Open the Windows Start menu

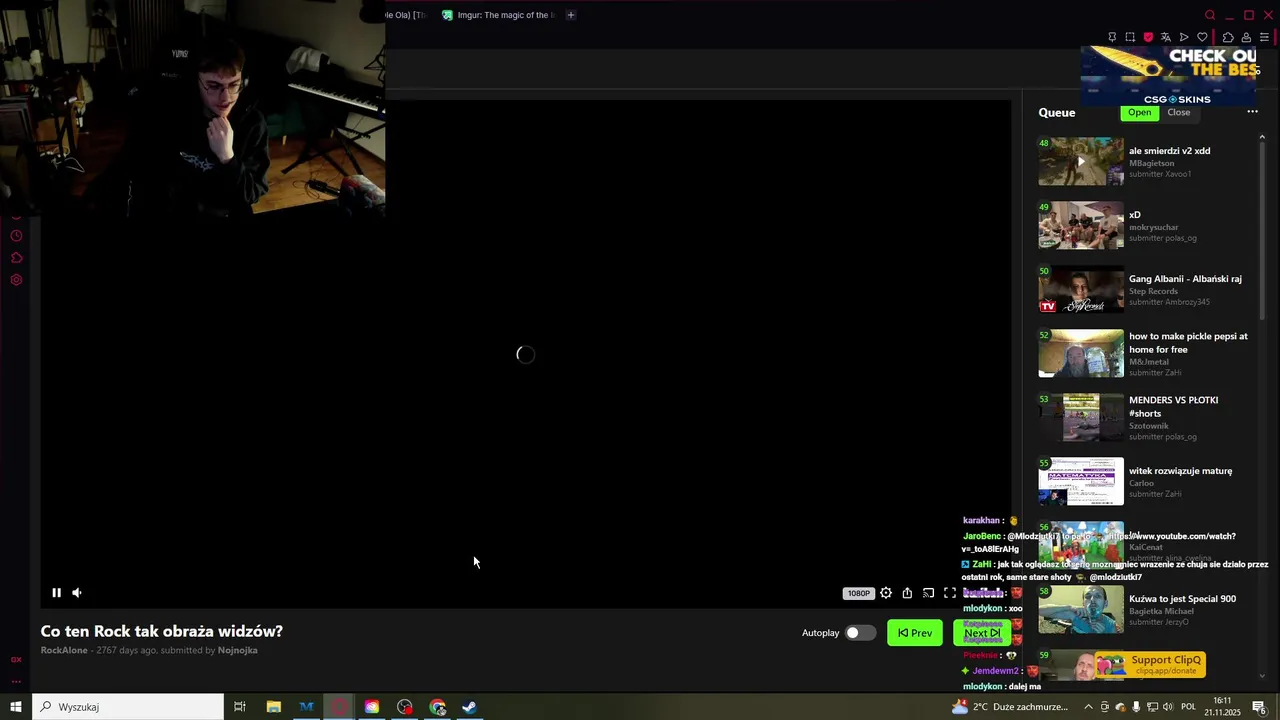[16, 707]
